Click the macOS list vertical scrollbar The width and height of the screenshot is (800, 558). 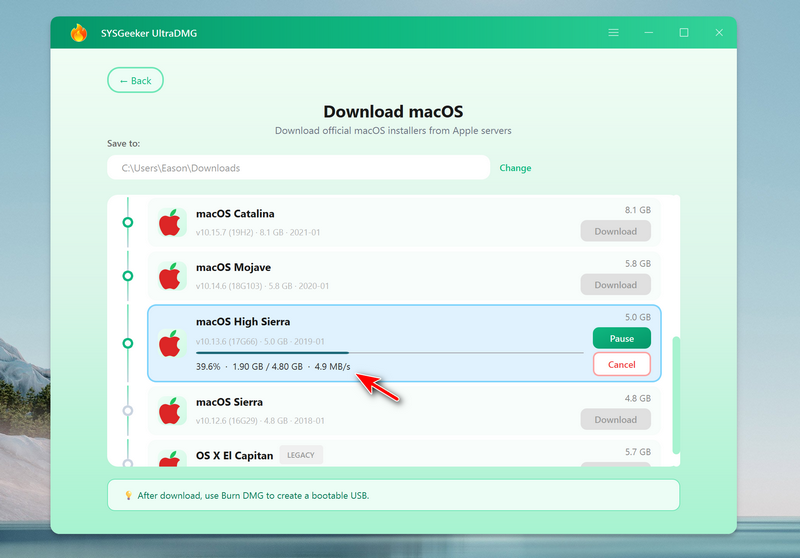(676, 394)
